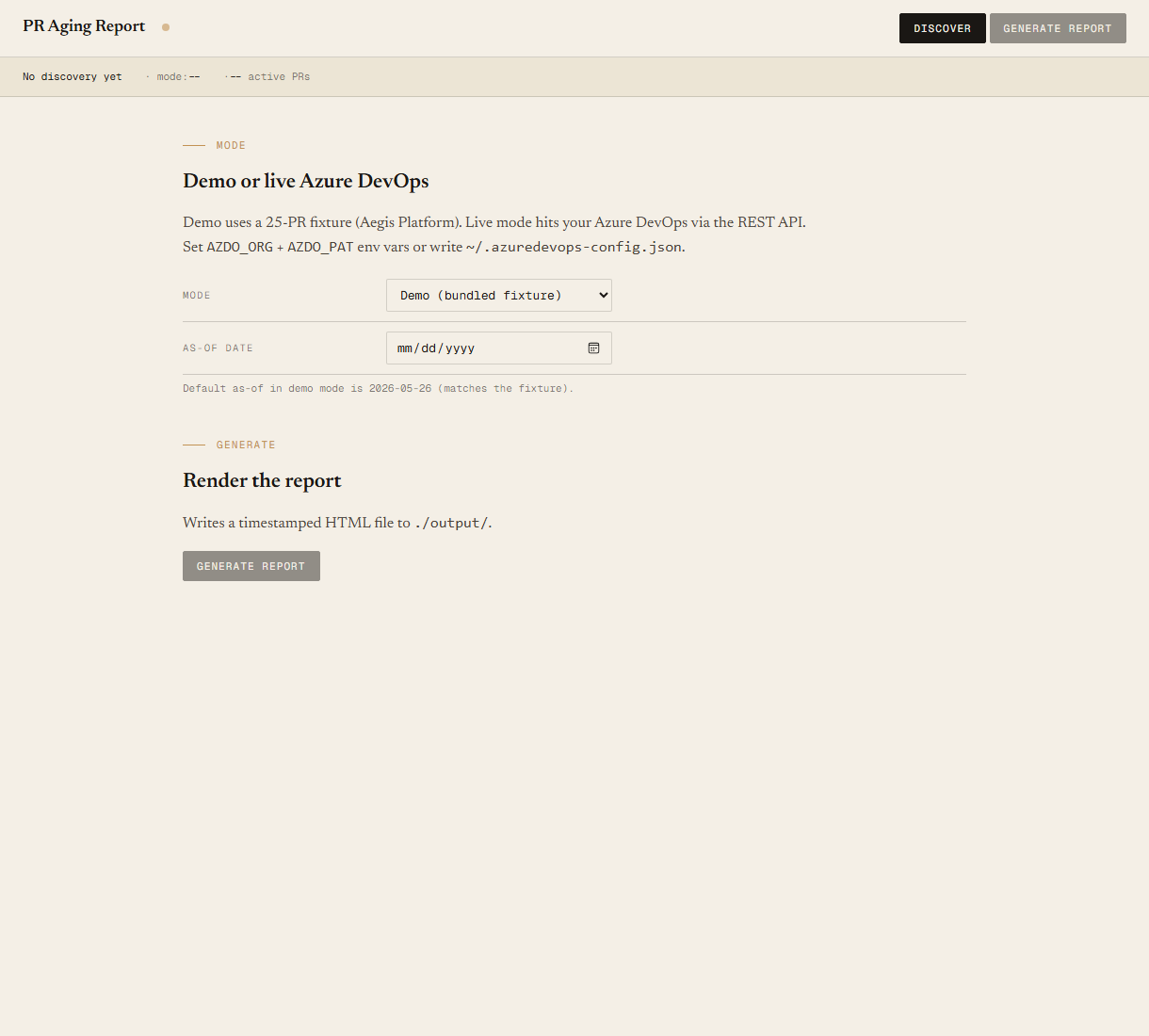Click the '~/.azuredevops-config.json' path text
Screen dimensions: 1149x1036
574,247
